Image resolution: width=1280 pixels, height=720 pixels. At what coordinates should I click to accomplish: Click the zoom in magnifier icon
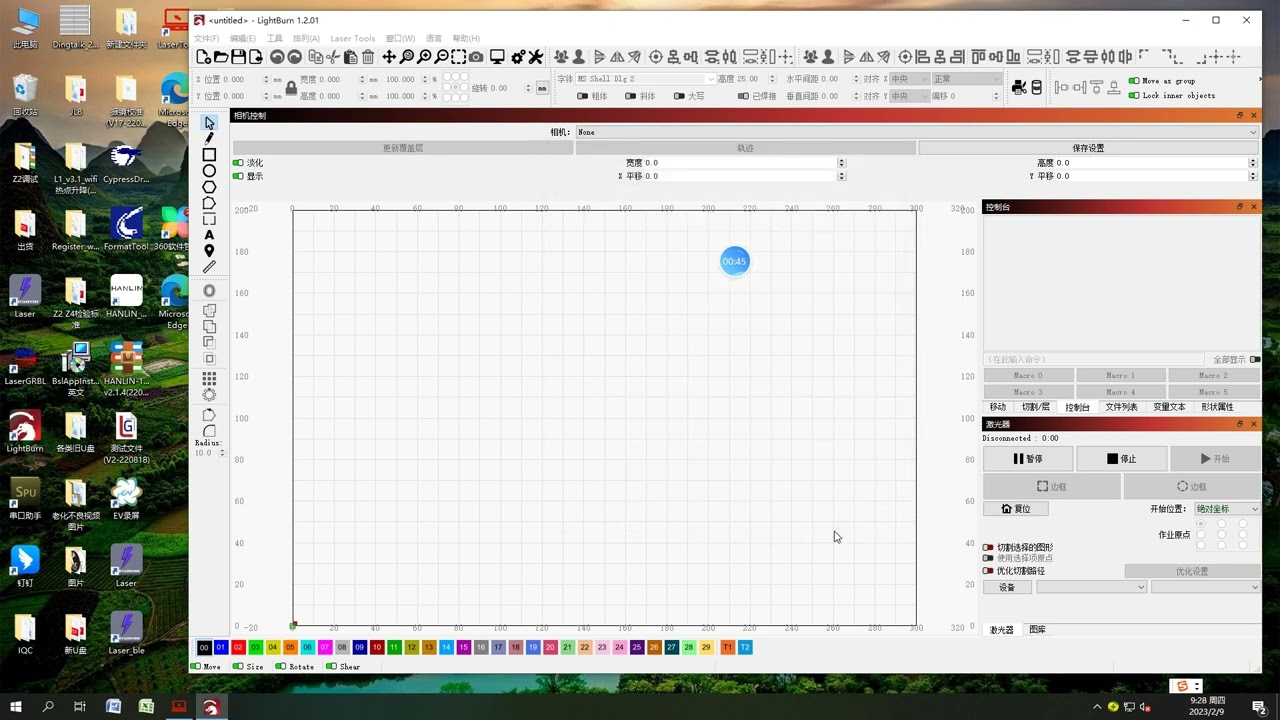424,57
